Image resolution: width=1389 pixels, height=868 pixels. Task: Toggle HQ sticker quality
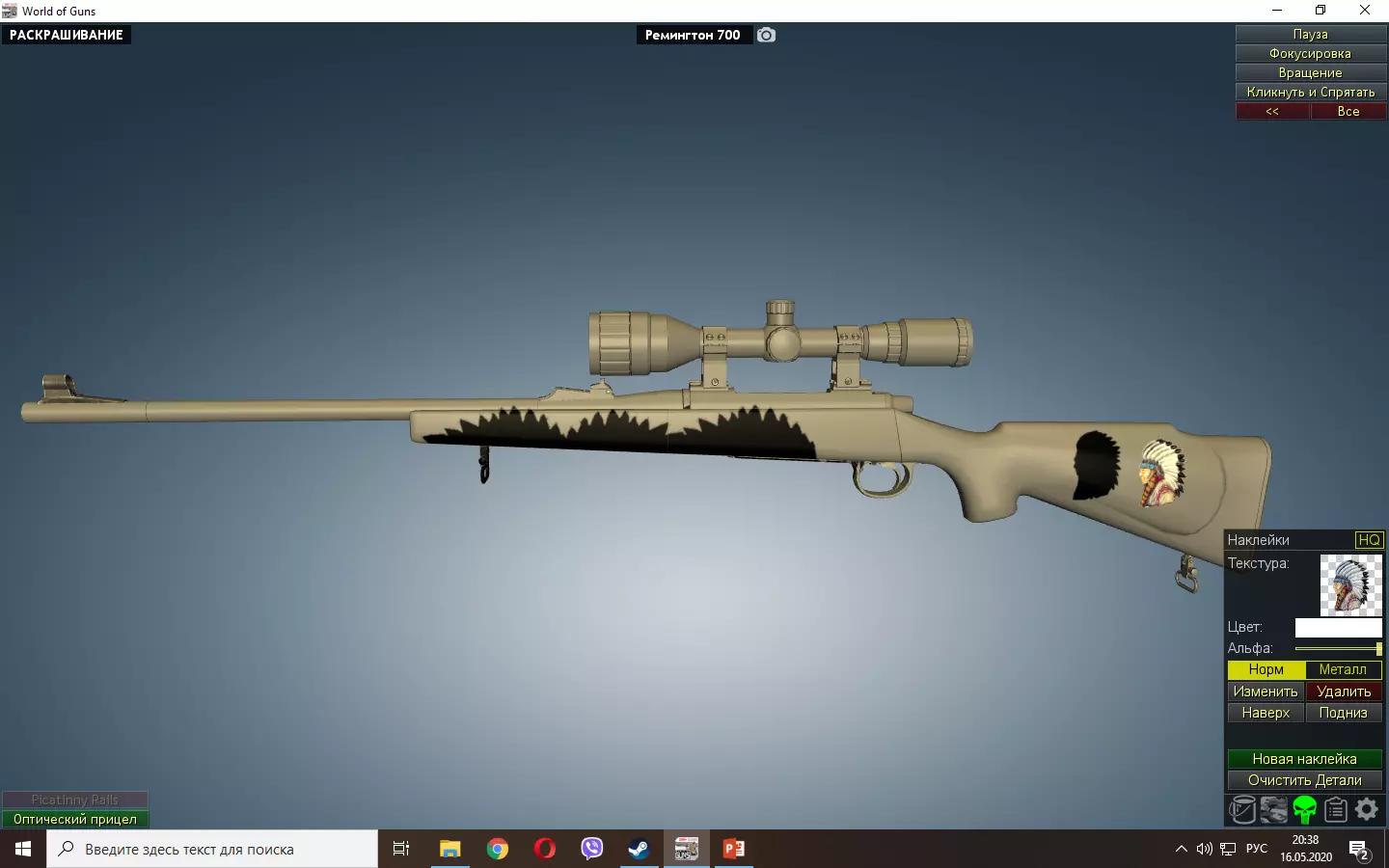click(x=1369, y=540)
